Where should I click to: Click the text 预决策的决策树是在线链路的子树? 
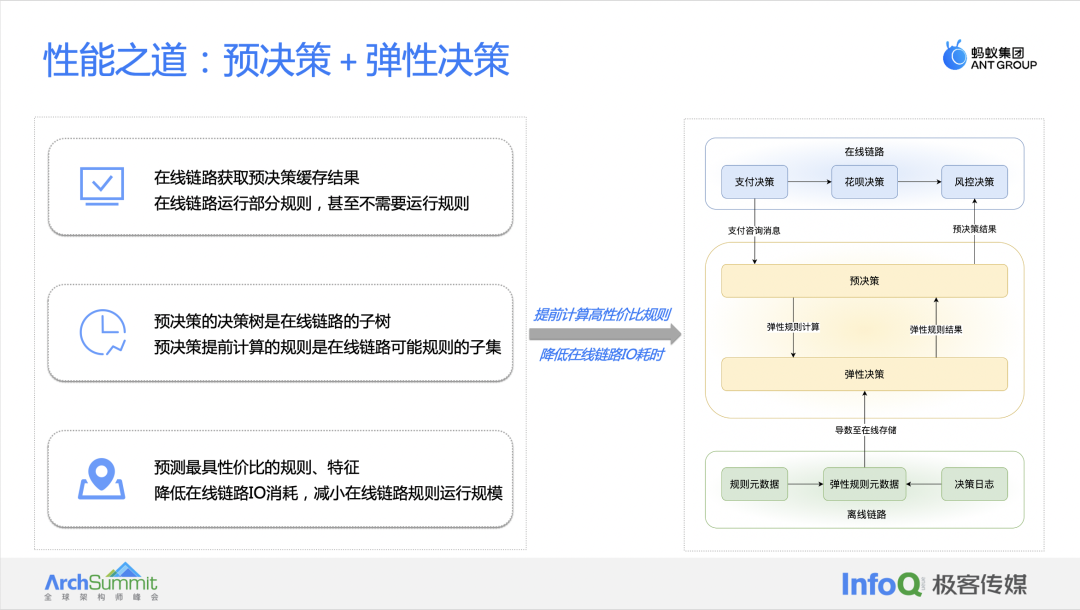tap(272, 322)
